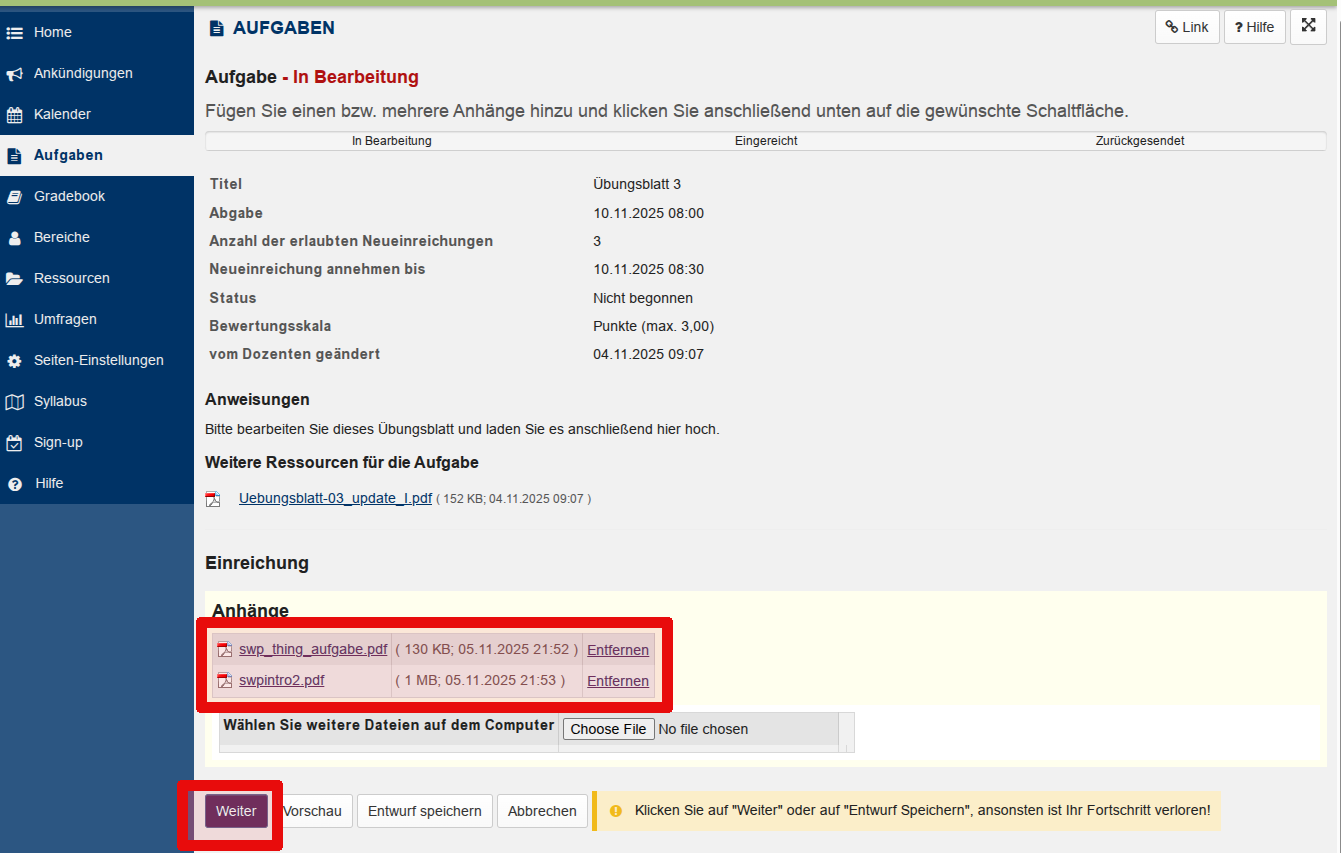
Task: Click Choose File to upload another attachment
Action: pos(608,729)
